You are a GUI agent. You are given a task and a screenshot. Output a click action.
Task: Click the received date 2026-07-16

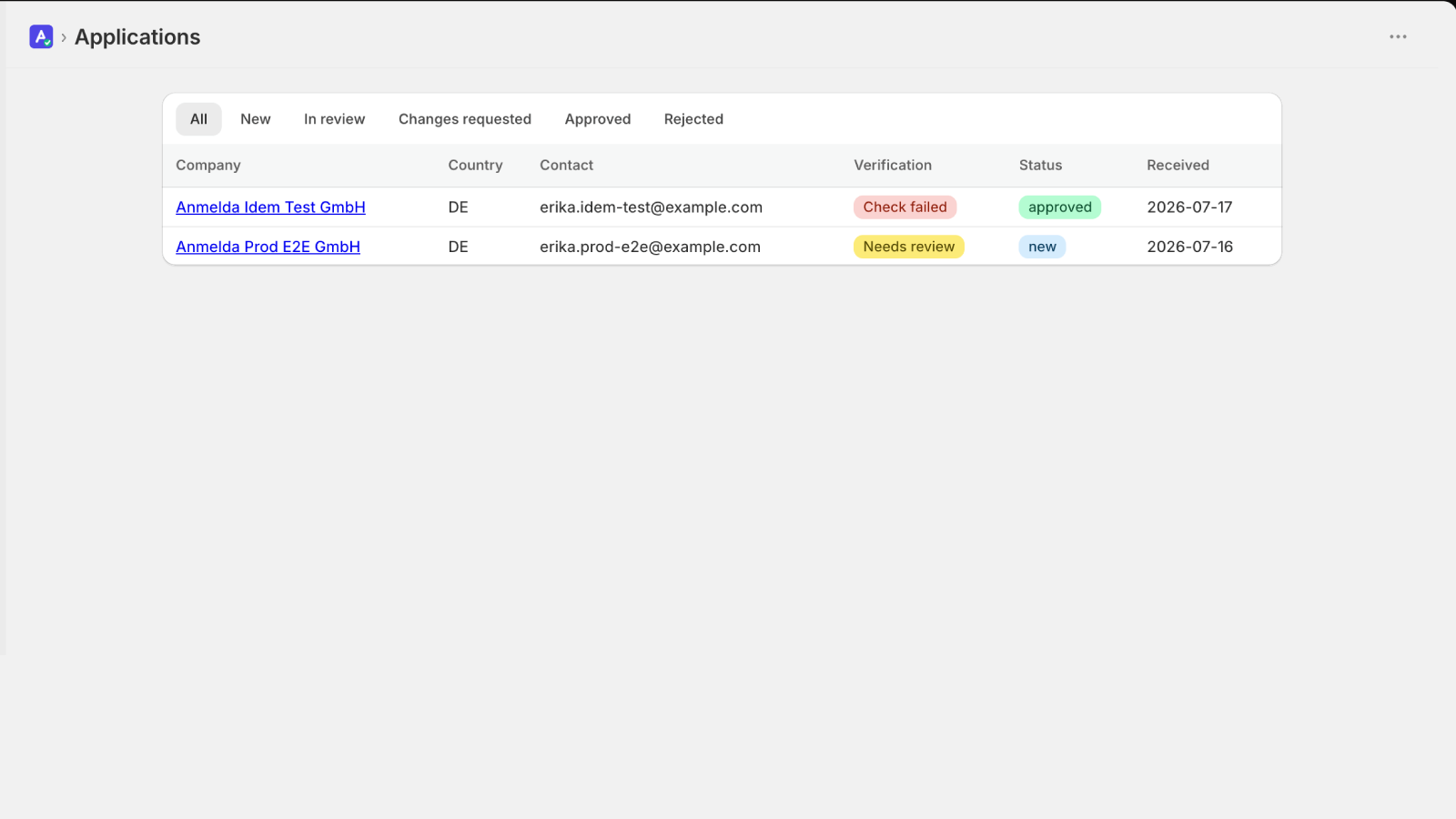(1189, 247)
